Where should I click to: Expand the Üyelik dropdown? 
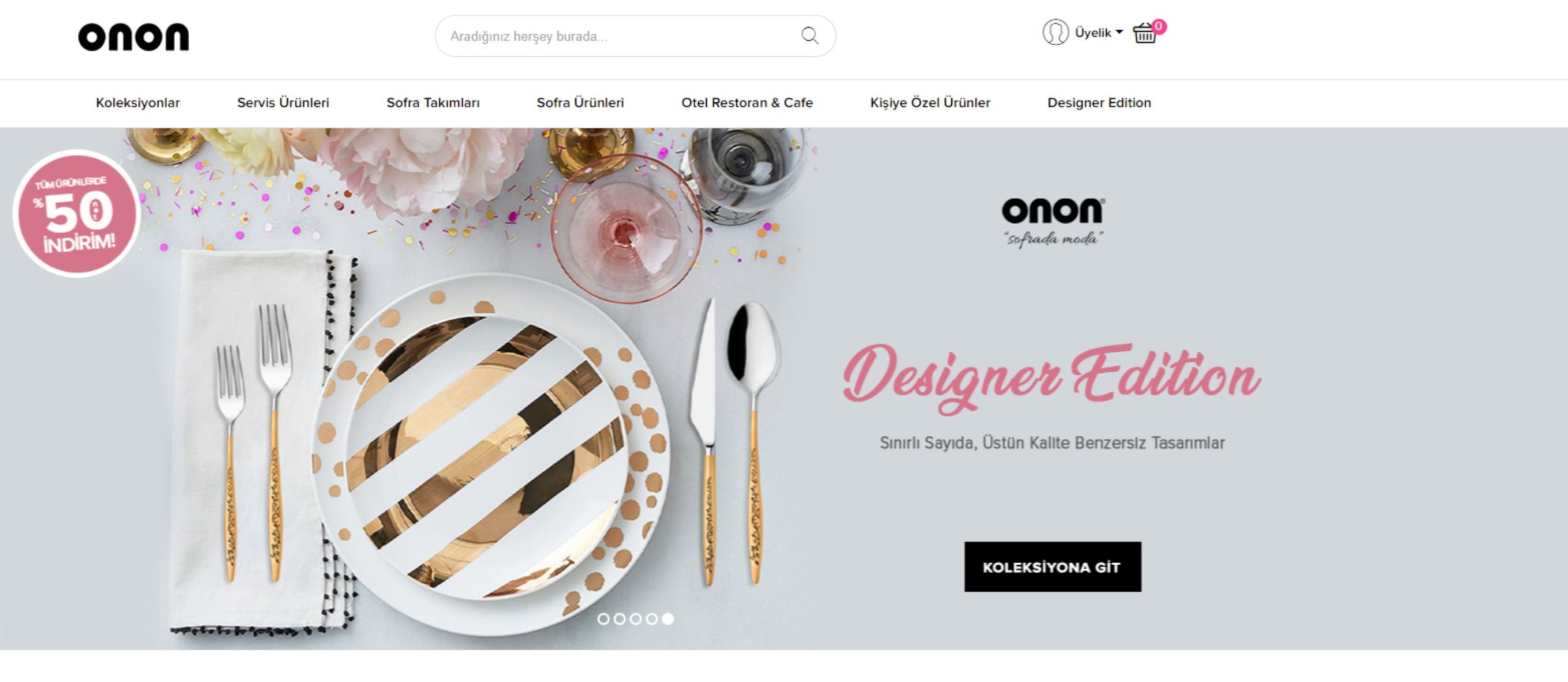tap(1099, 32)
